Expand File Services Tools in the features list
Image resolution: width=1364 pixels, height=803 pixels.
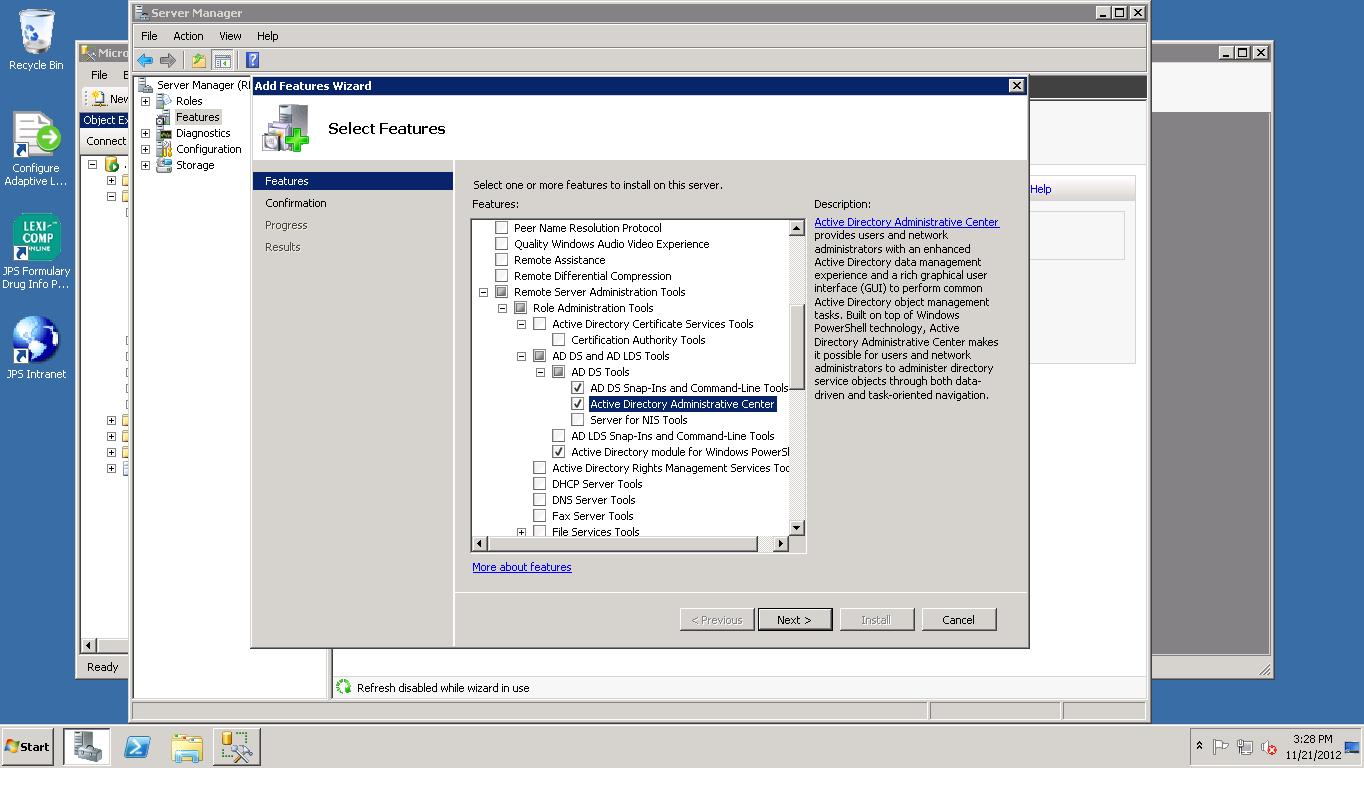click(x=521, y=532)
